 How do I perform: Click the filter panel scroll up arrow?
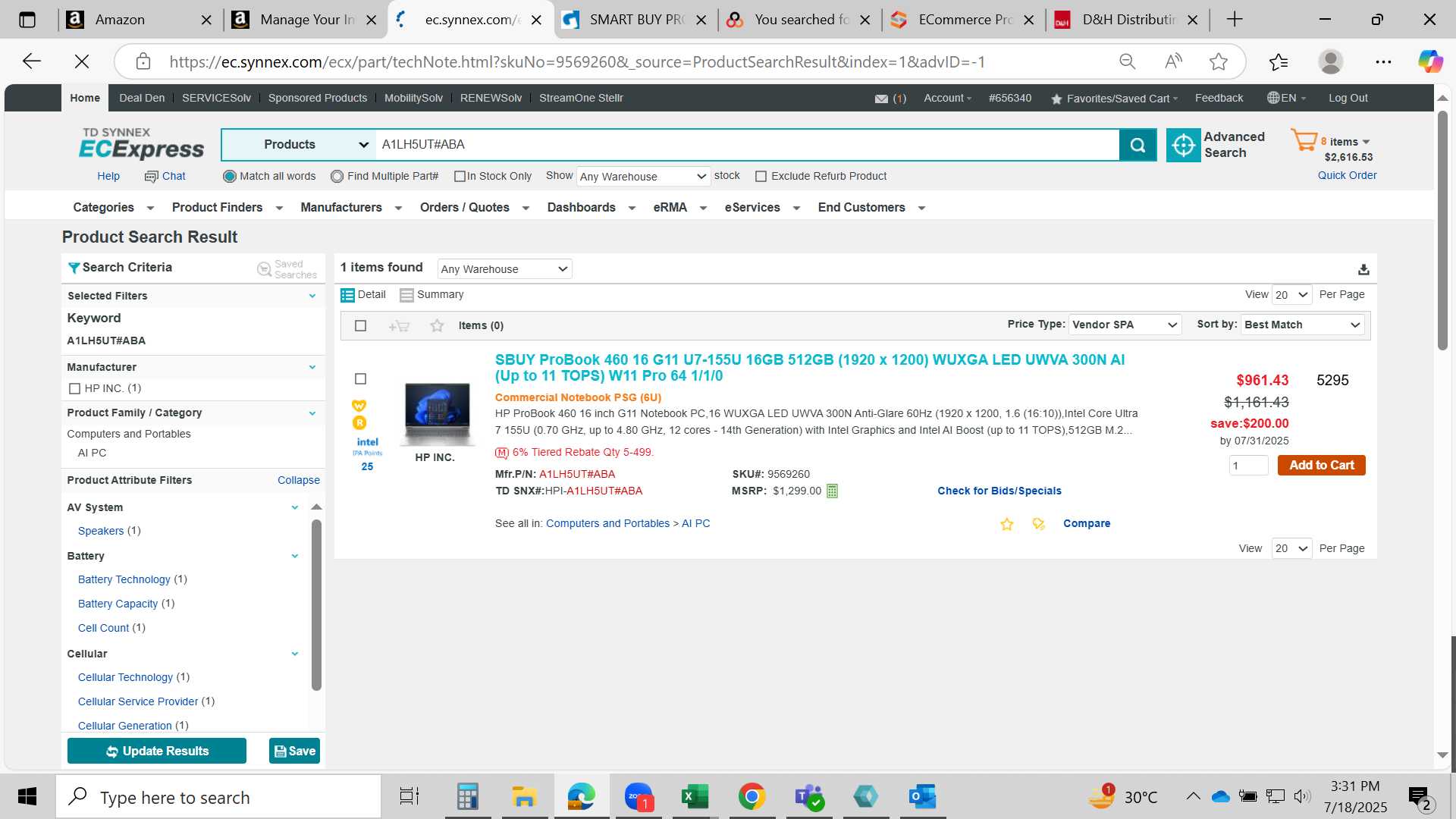(316, 507)
